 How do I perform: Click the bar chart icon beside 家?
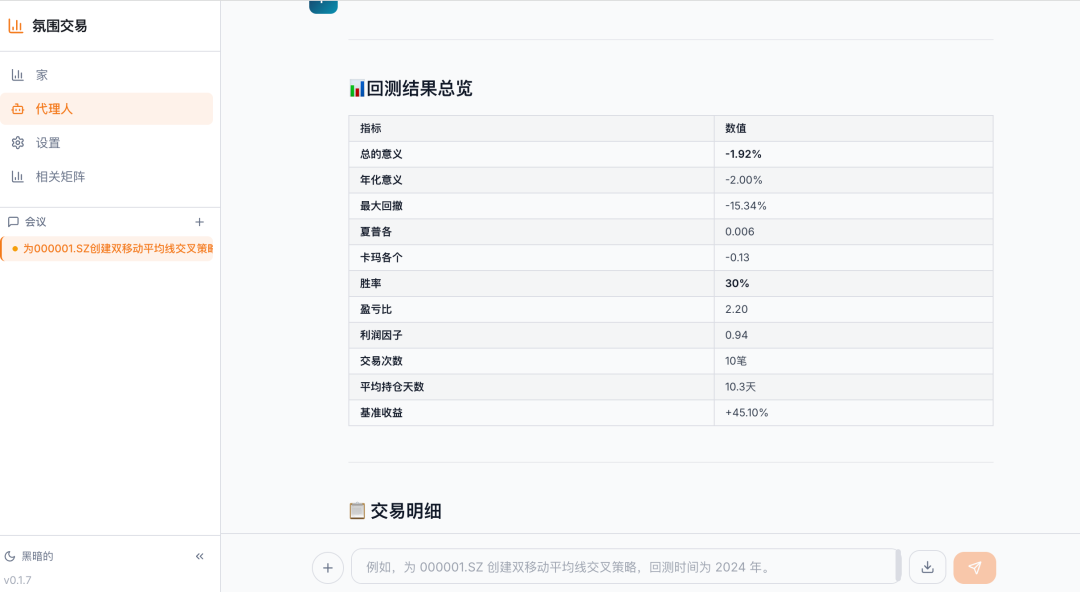click(18, 75)
